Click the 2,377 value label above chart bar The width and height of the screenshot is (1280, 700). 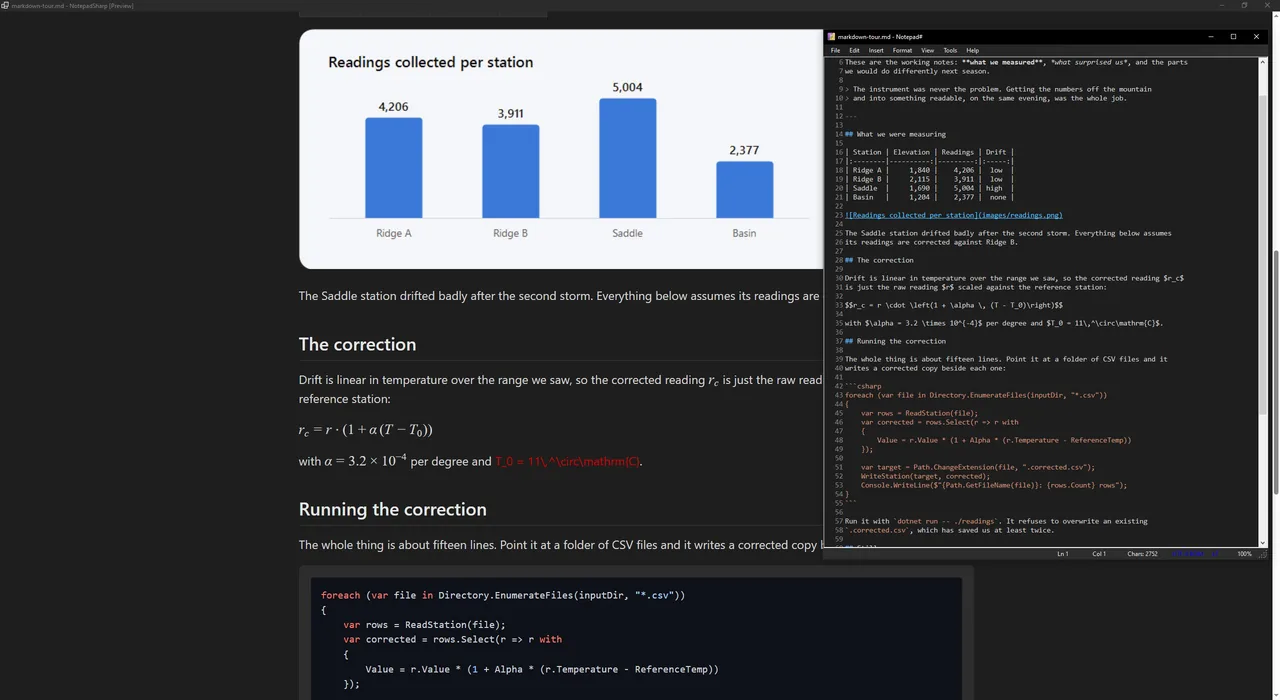click(x=744, y=150)
